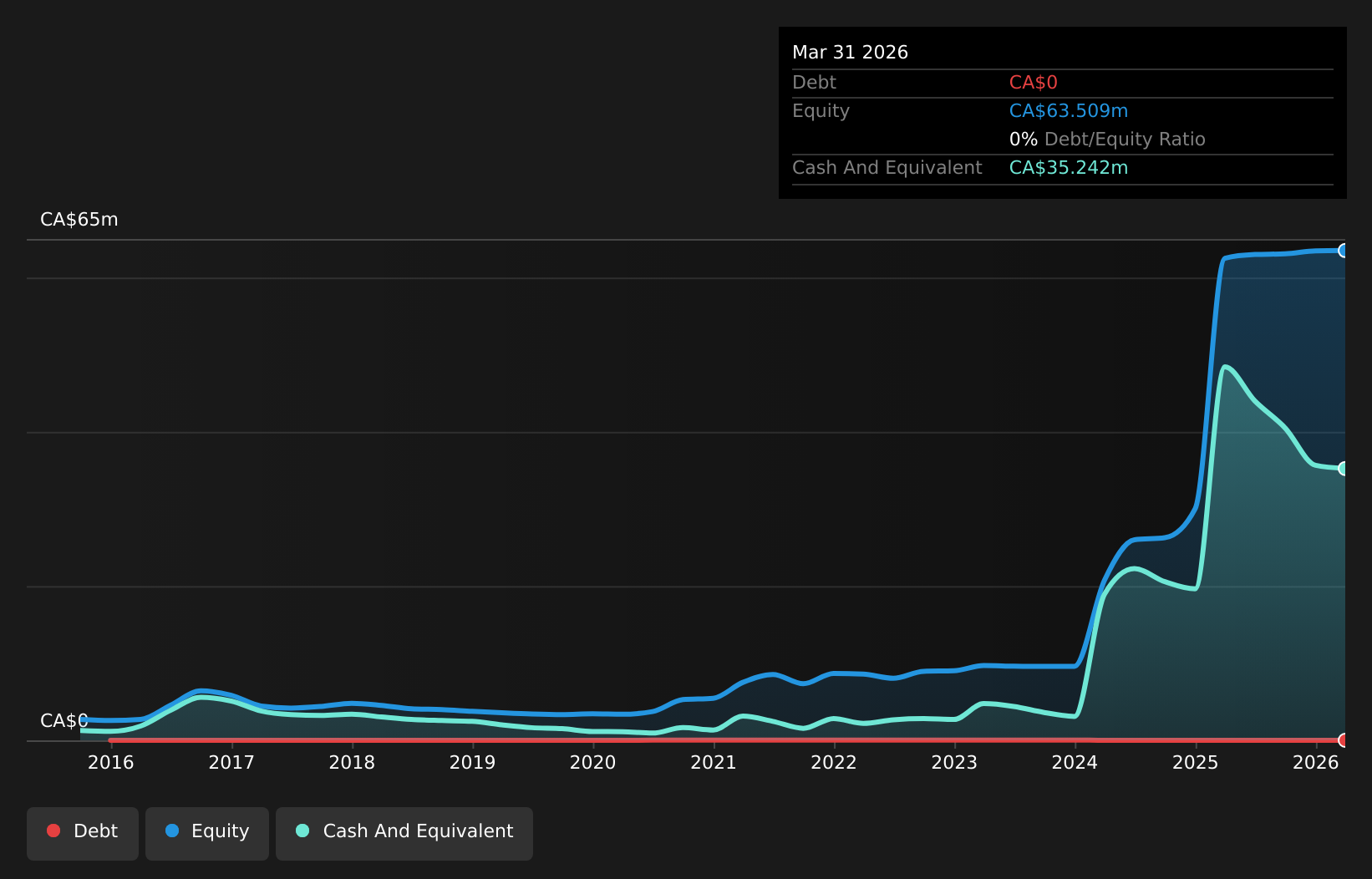Click the CA$63.509m equity value
This screenshot has height=879, width=1372.
coord(1069,111)
